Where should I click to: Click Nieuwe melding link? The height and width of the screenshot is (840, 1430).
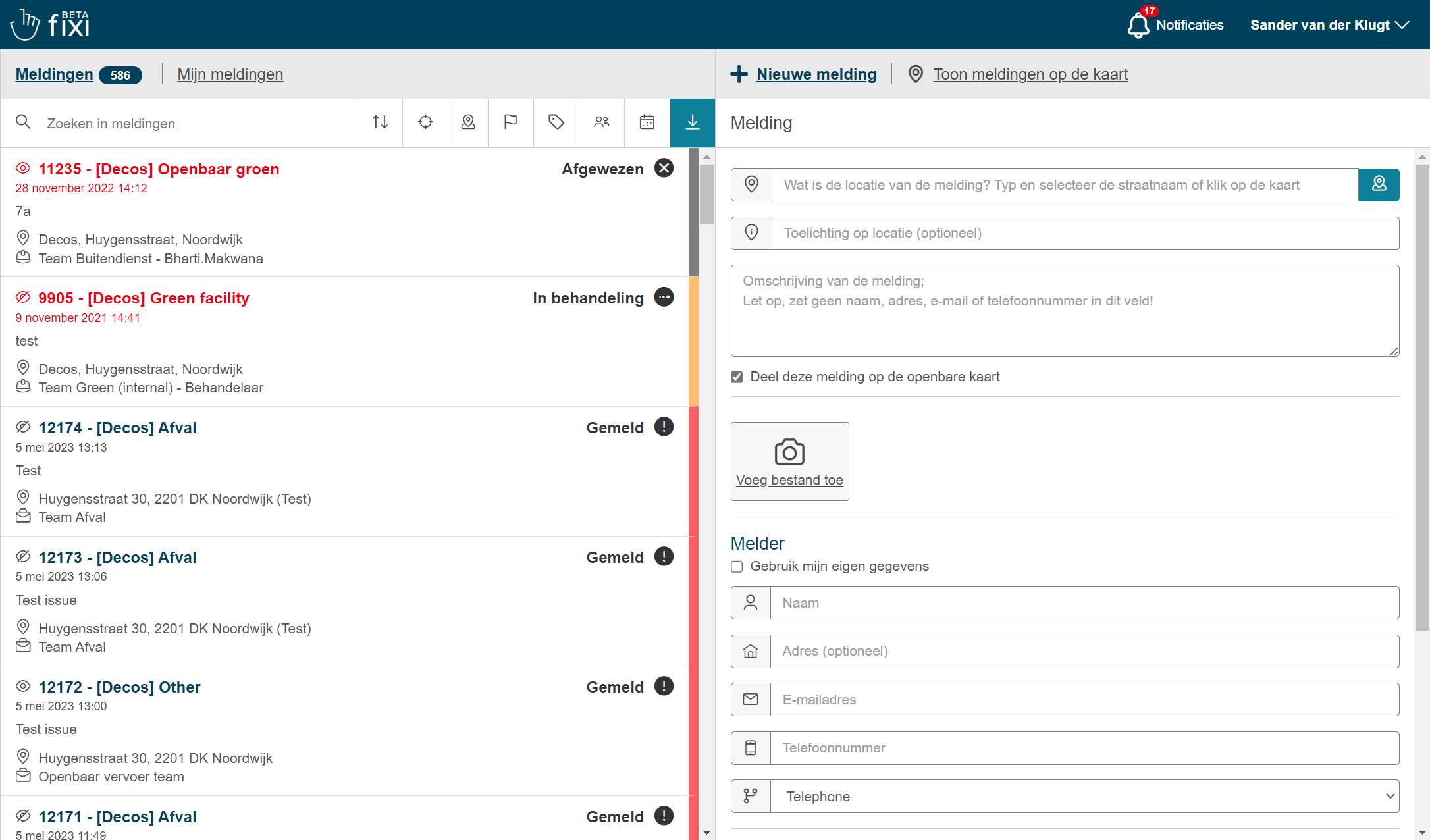(x=816, y=74)
